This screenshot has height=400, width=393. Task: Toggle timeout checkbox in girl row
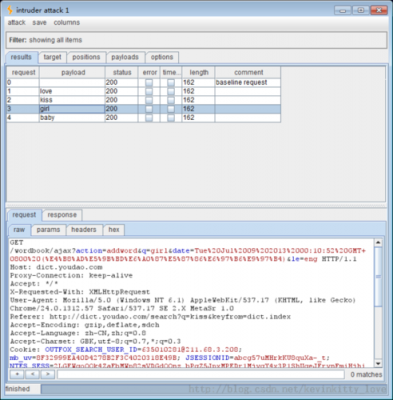click(x=171, y=109)
